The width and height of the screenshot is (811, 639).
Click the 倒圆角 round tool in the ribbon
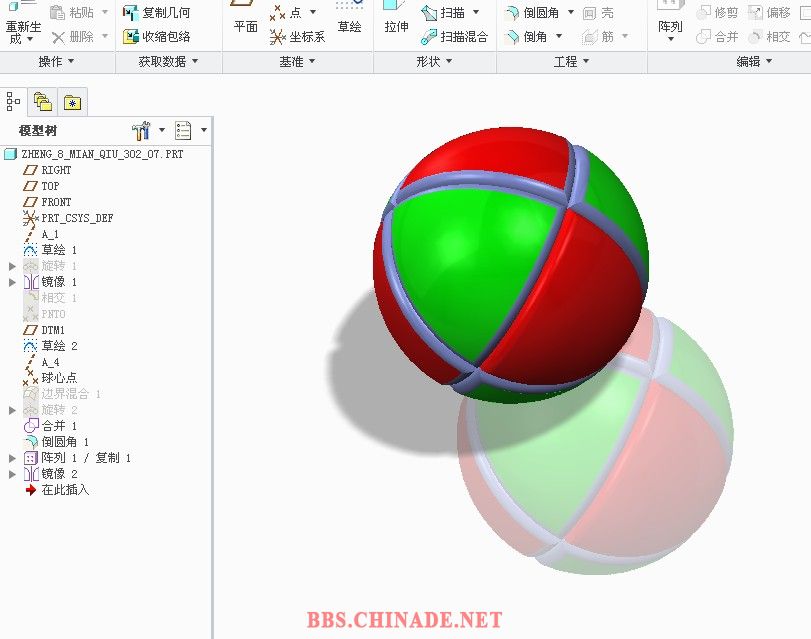[x=532, y=12]
